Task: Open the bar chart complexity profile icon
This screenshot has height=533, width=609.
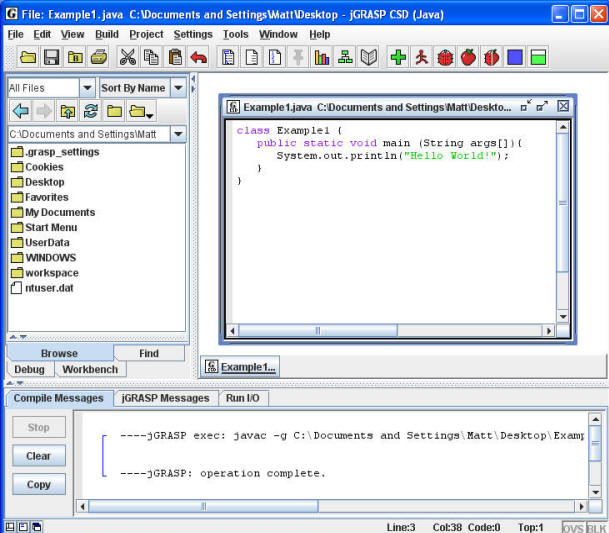Action: point(322,57)
